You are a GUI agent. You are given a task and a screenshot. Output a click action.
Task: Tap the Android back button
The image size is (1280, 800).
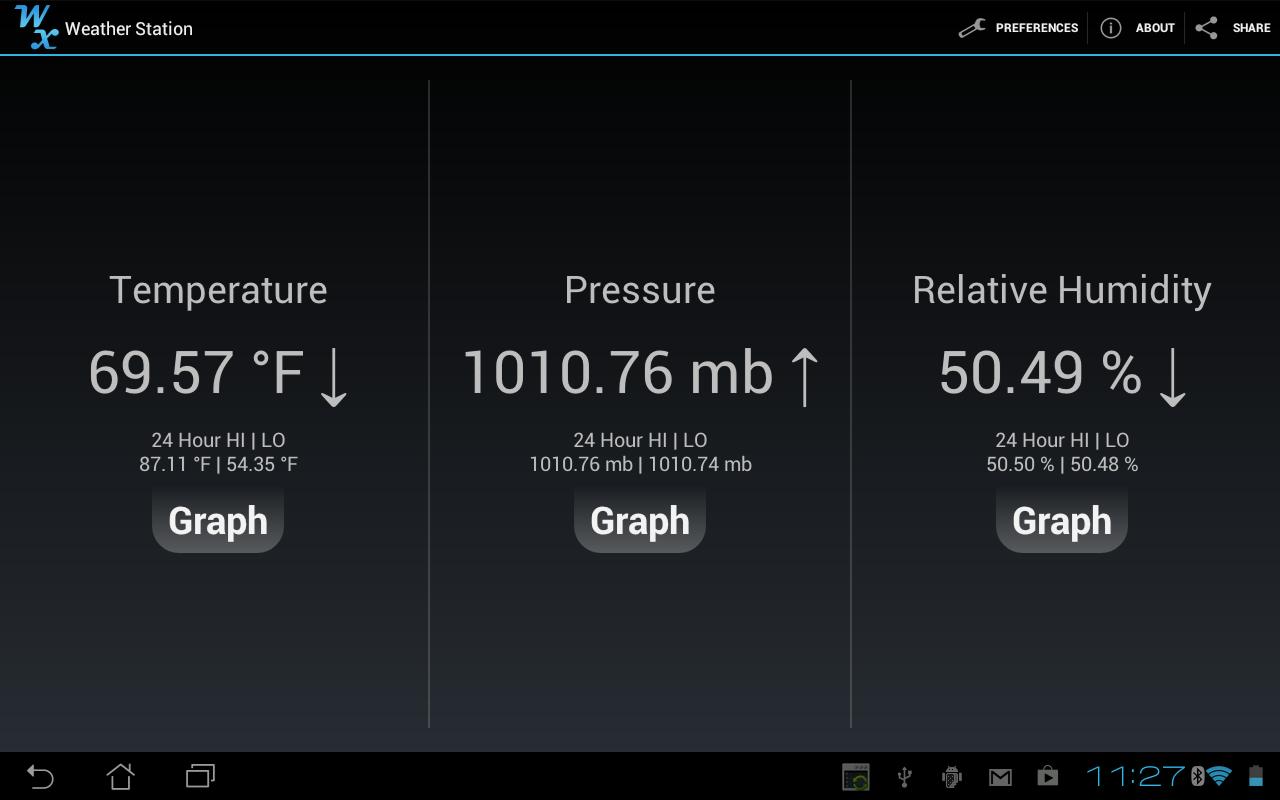tap(40, 776)
